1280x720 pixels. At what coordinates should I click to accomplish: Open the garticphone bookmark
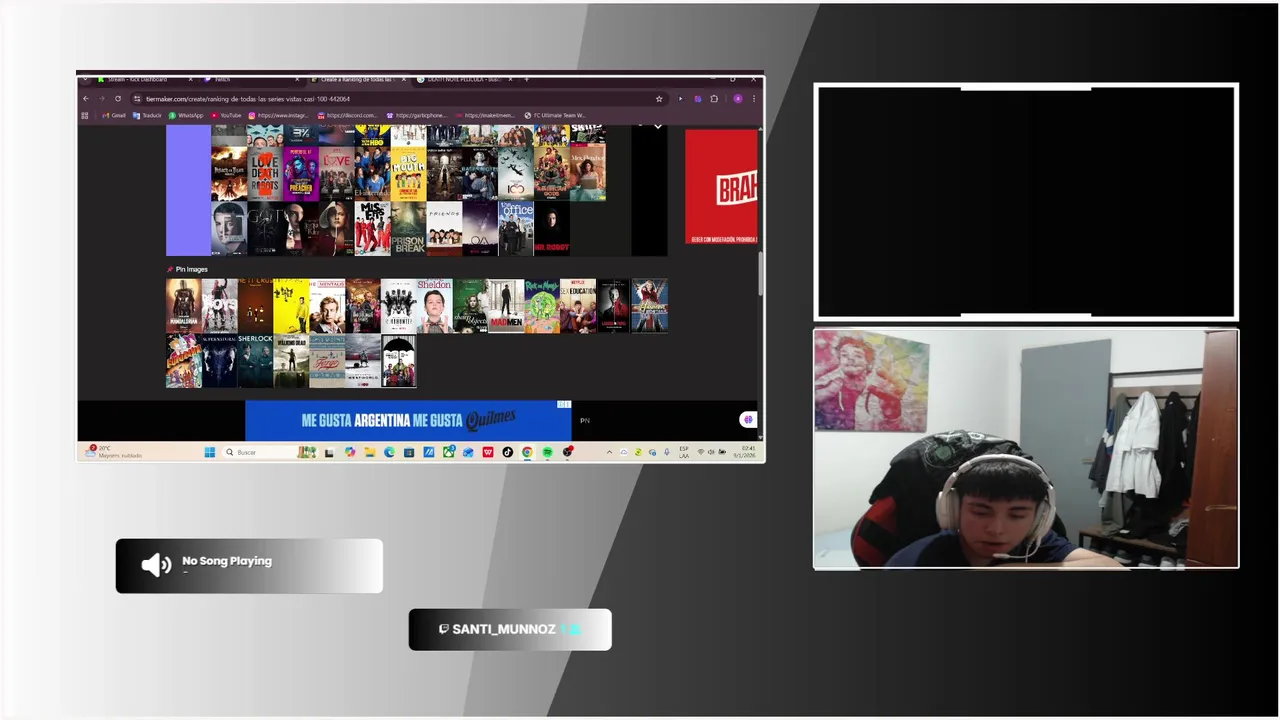click(417, 115)
